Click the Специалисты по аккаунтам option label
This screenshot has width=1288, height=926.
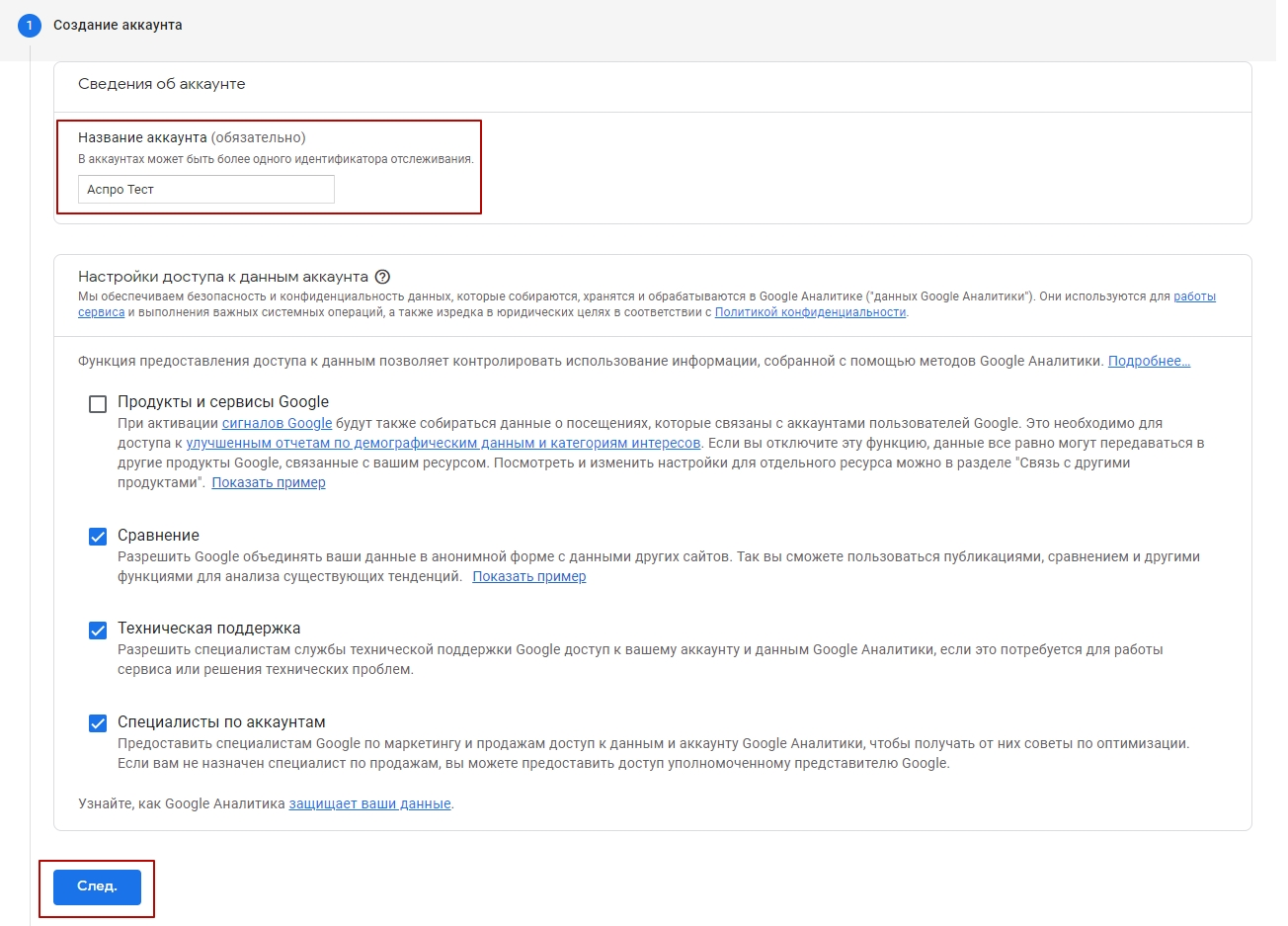pyautogui.click(x=221, y=722)
